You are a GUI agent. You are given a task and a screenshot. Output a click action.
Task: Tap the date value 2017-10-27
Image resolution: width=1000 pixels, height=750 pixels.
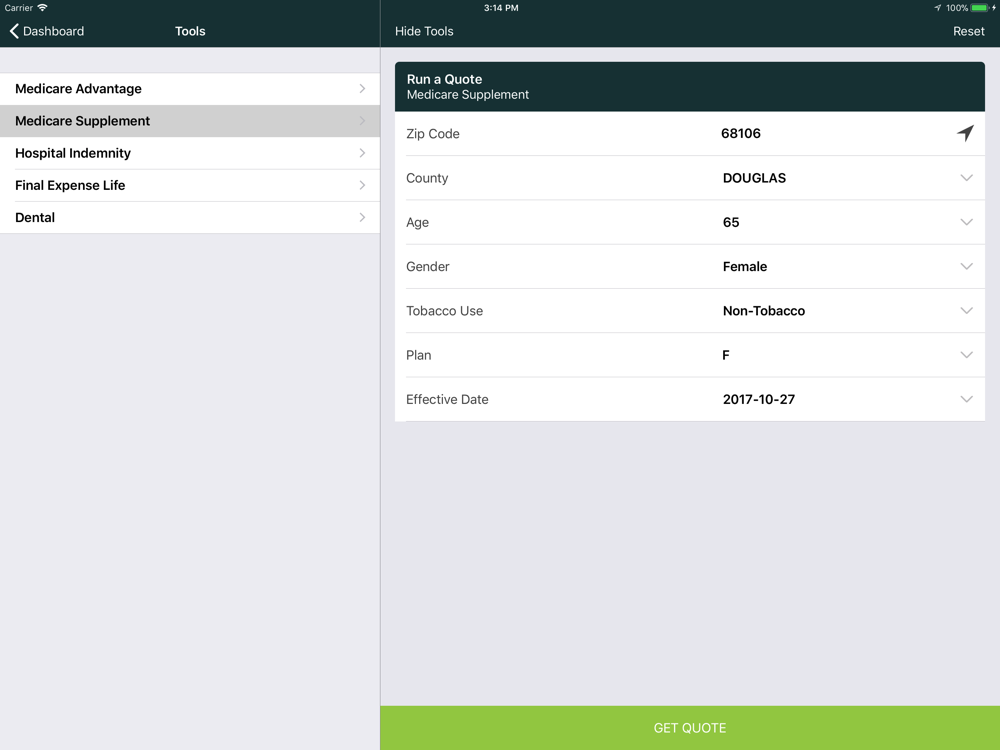(x=758, y=399)
